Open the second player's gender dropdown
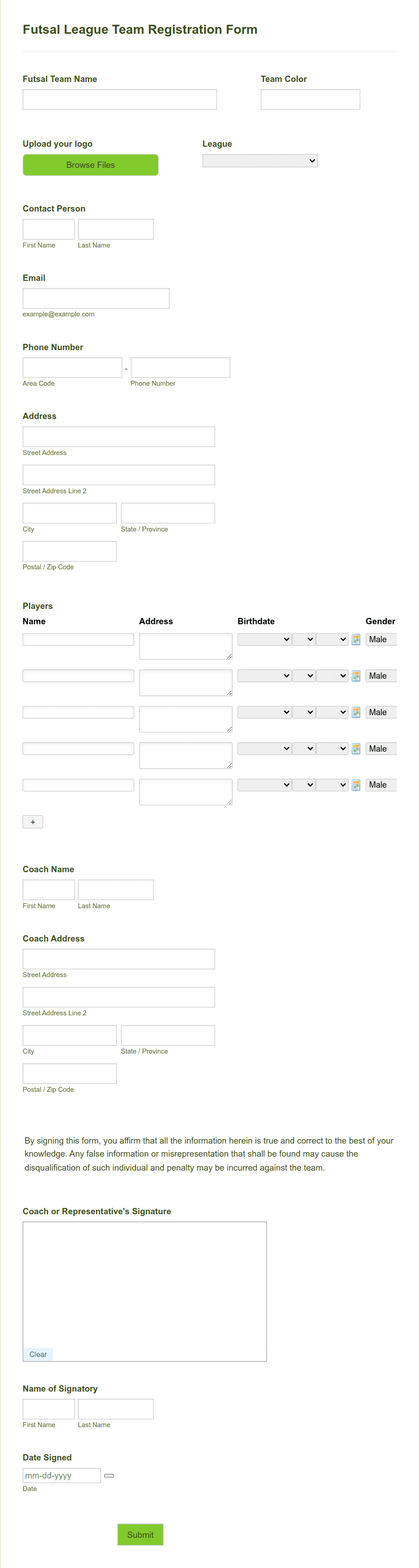The width and height of the screenshot is (419, 1568). pyautogui.click(x=381, y=676)
